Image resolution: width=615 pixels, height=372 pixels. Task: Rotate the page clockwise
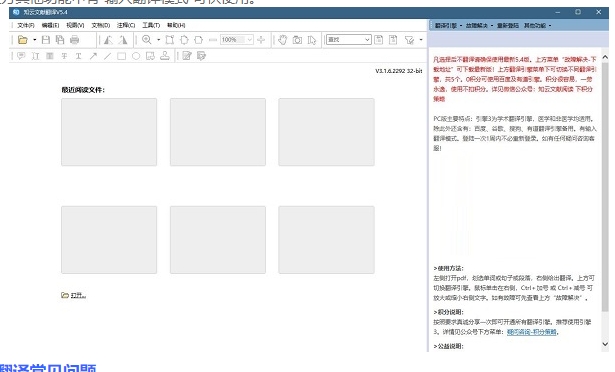[123, 40]
